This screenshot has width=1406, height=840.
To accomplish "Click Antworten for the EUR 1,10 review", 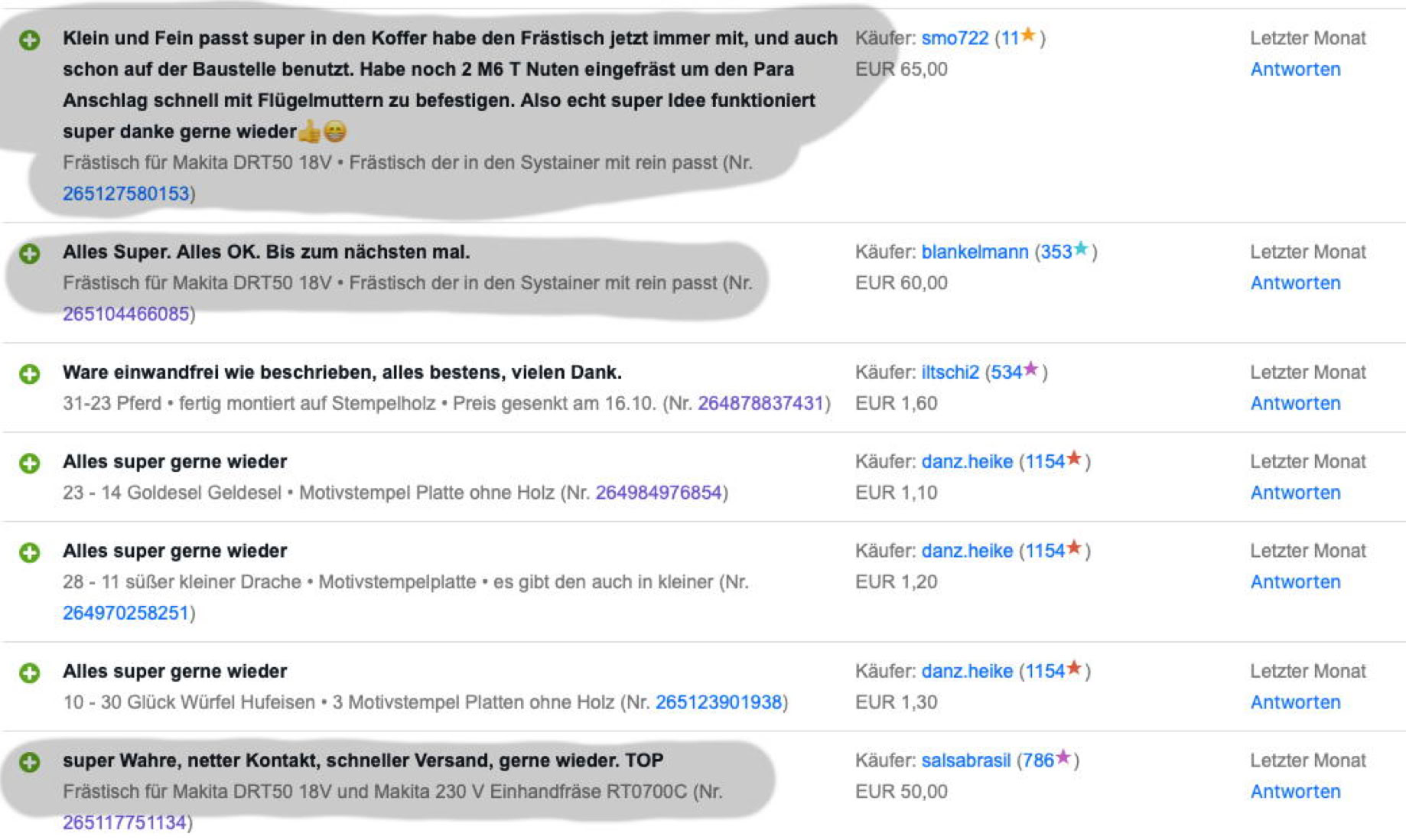I will point(1295,493).
